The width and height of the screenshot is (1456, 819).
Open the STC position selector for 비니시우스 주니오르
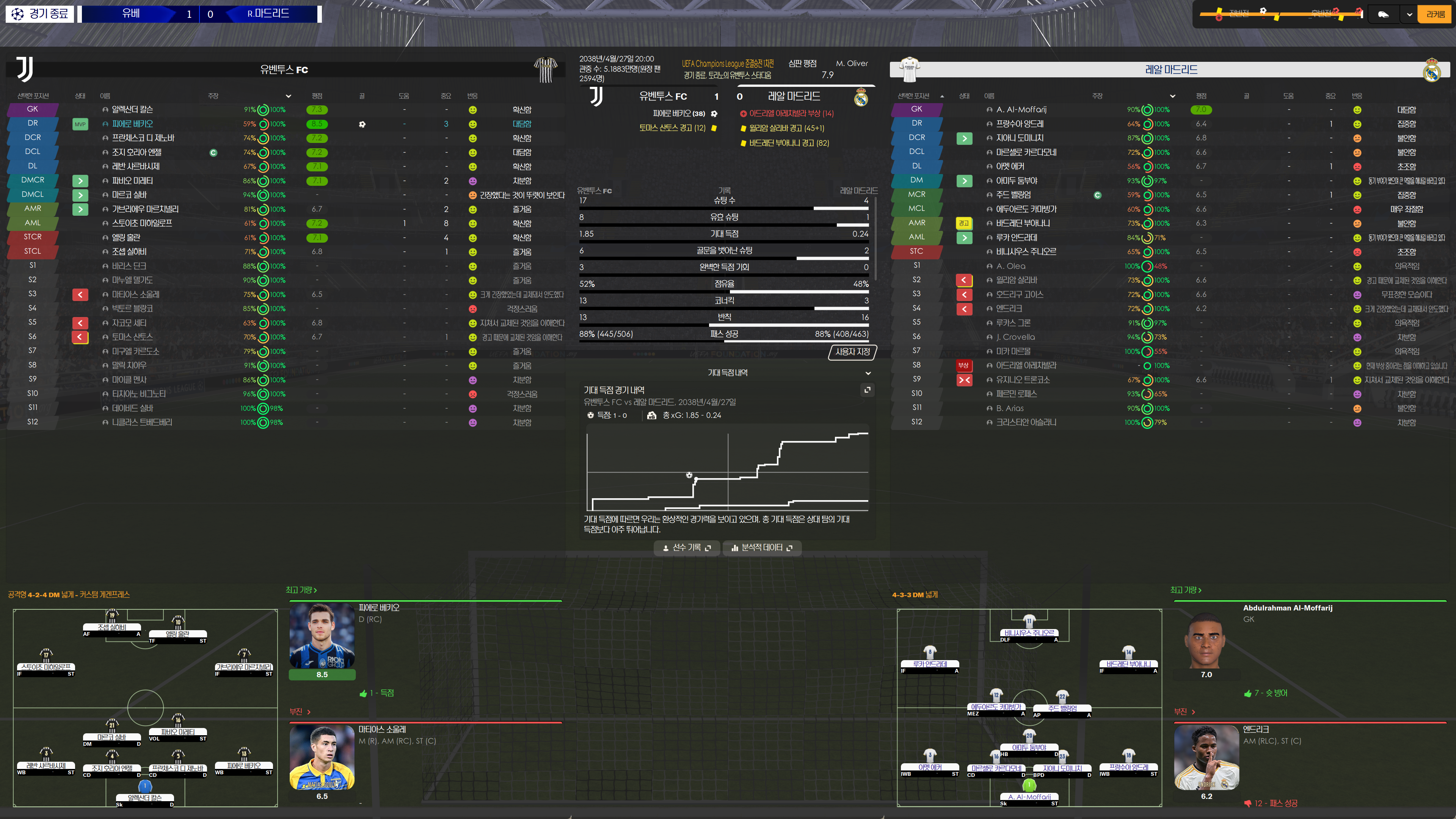coord(916,251)
